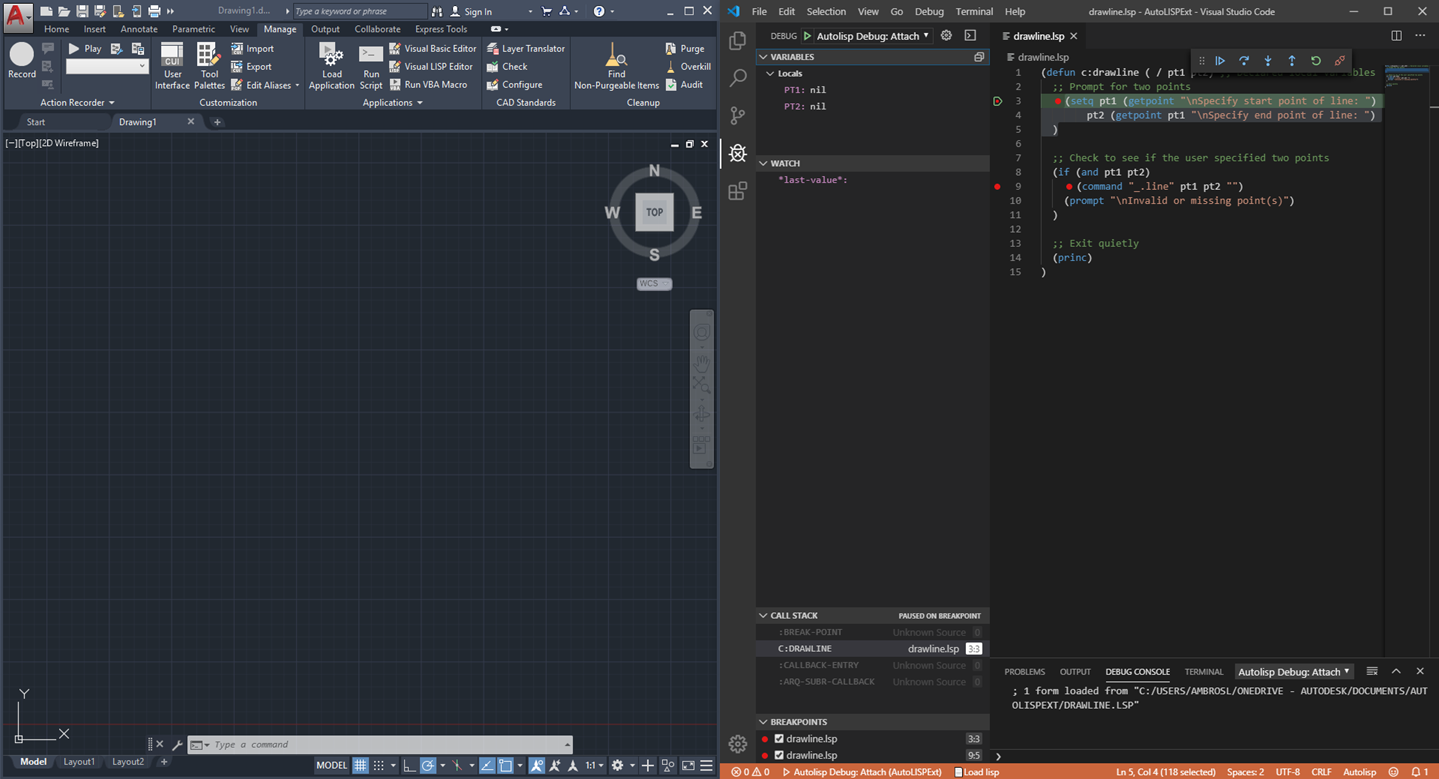
Task: Open the Express Tools ribbon tab
Action: click(x=441, y=29)
